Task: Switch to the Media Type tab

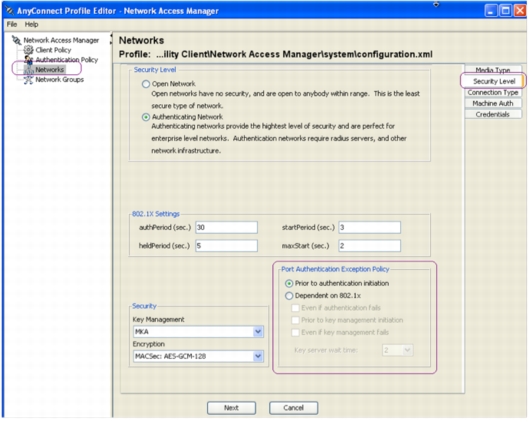Action: 493,70
